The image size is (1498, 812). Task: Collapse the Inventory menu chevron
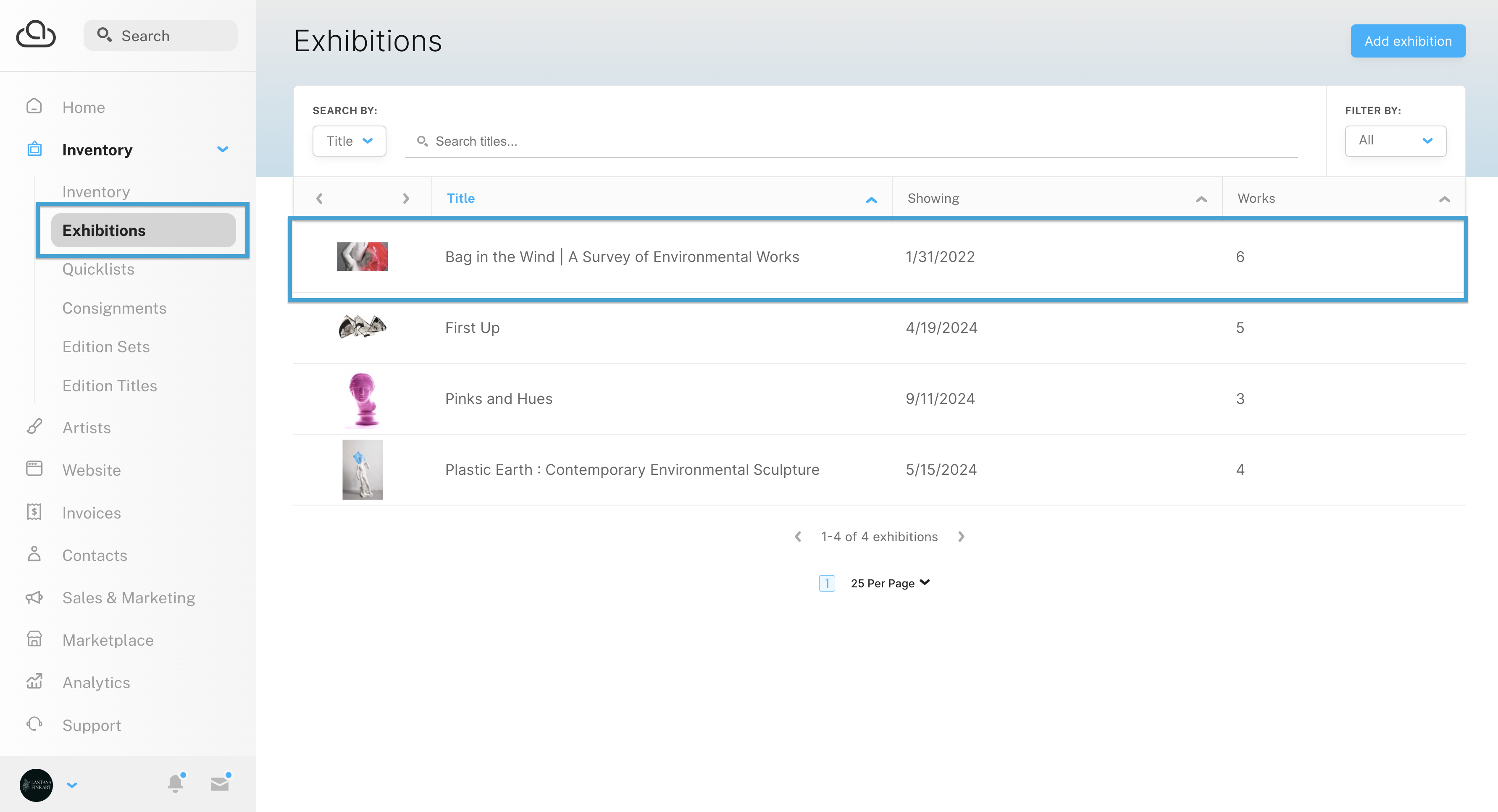pyautogui.click(x=223, y=149)
